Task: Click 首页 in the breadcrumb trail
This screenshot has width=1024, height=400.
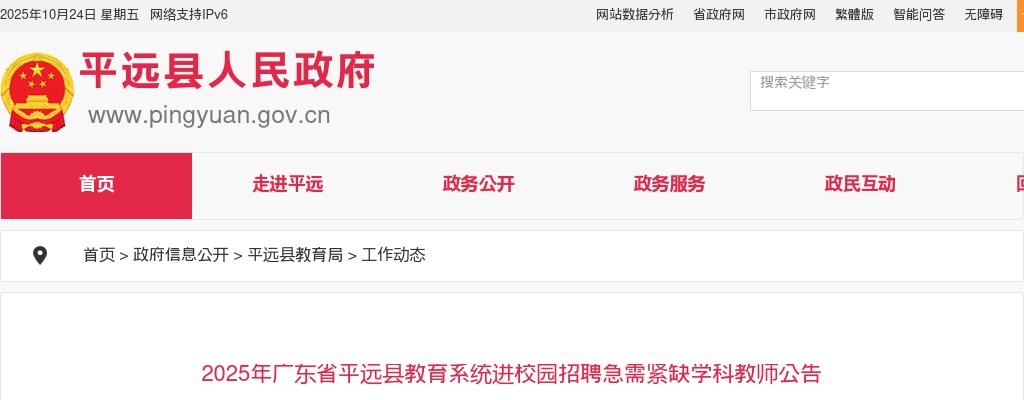Action: [99, 255]
